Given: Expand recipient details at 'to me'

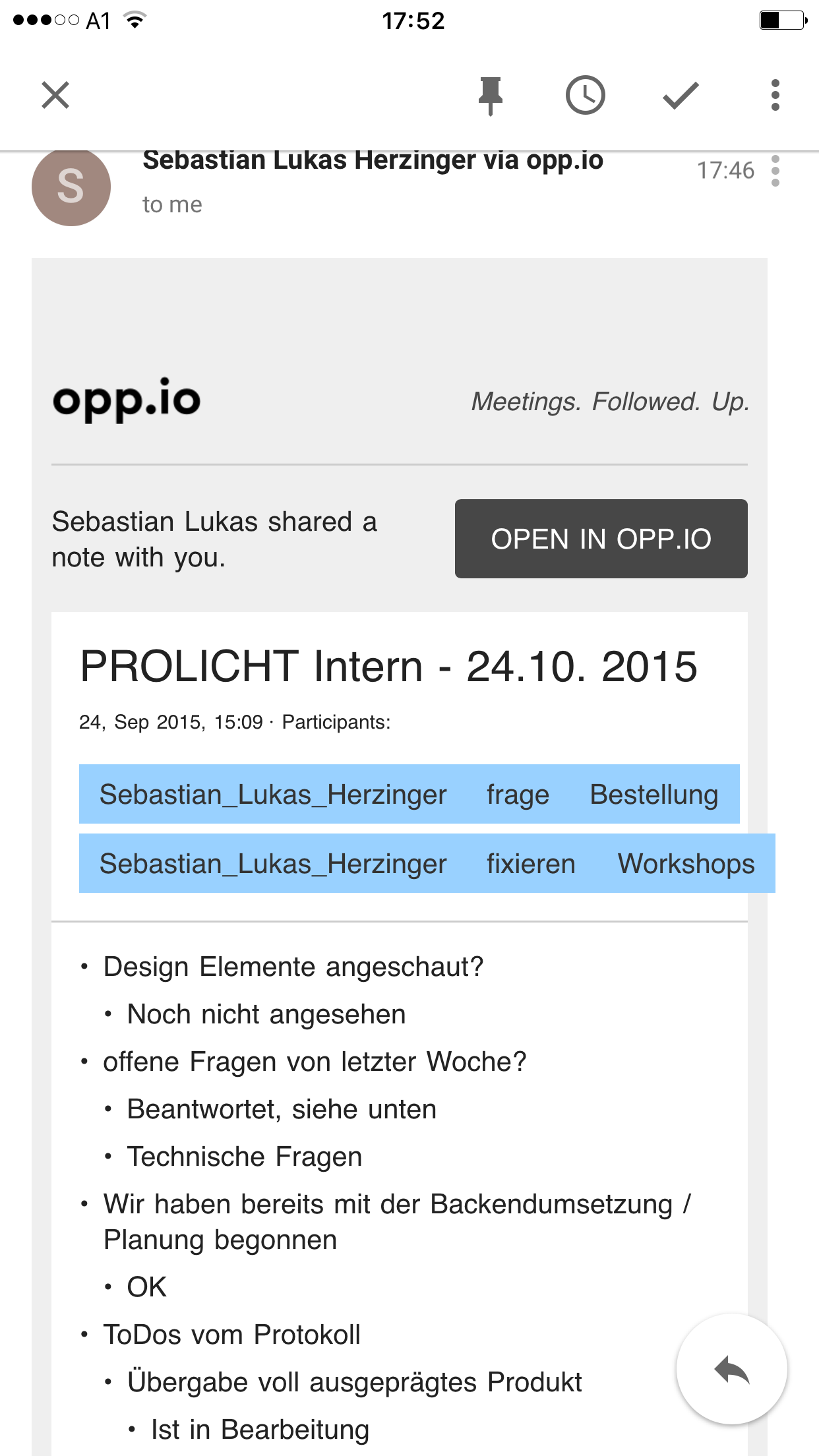Looking at the screenshot, I should (172, 205).
